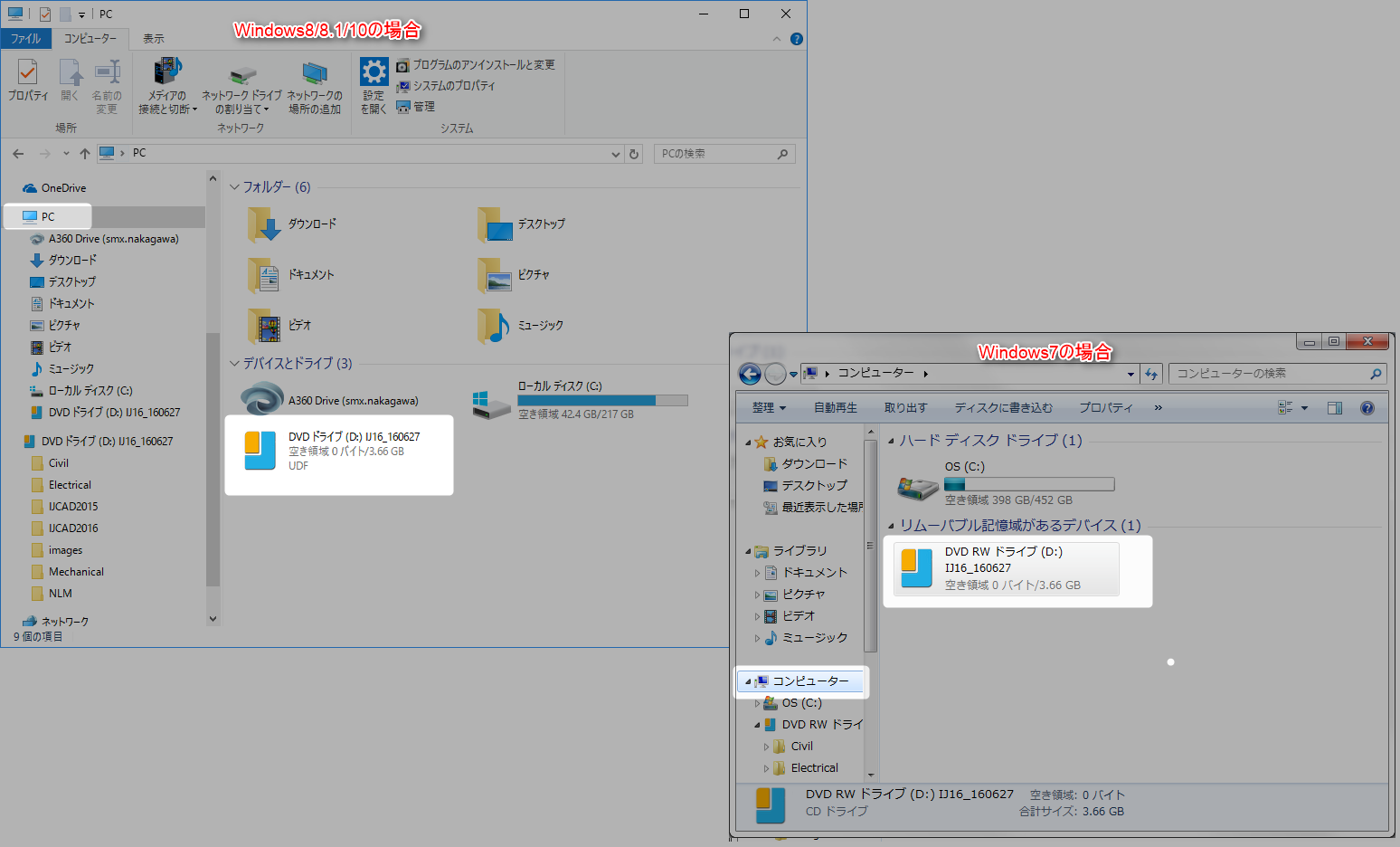Click the media connect/disconnect ribbon icon

[167, 86]
